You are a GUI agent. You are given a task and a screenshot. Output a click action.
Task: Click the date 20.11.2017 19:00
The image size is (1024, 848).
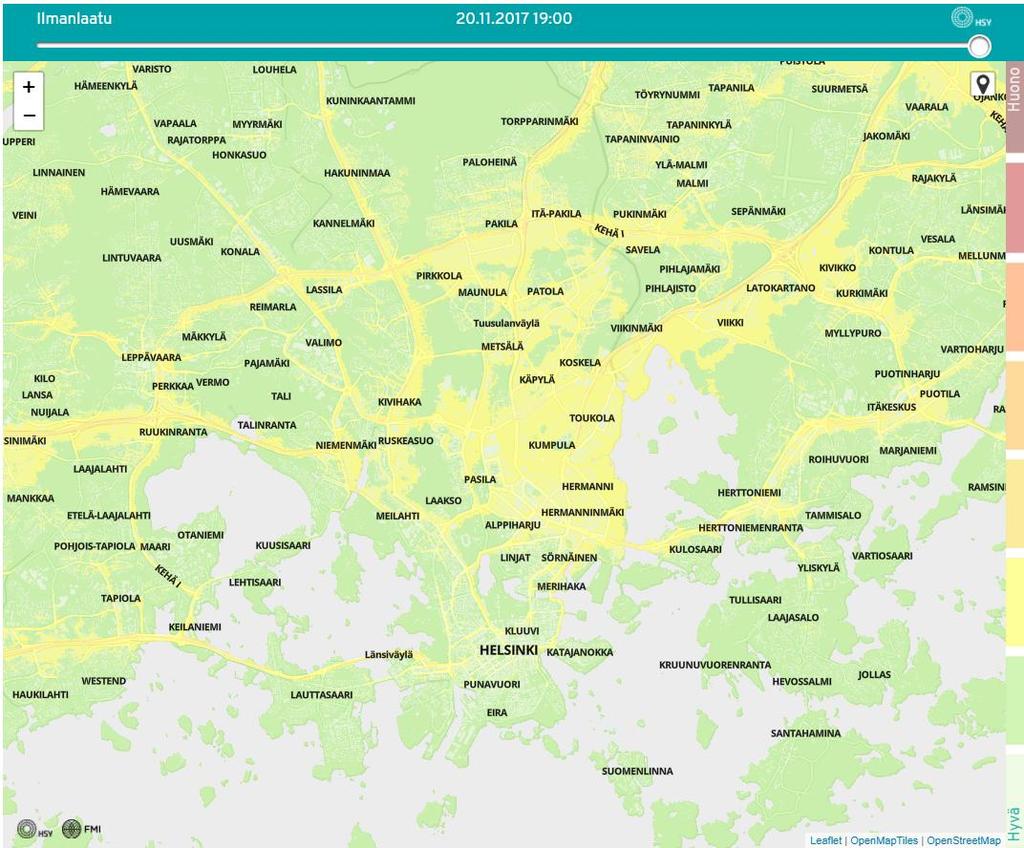514,18
